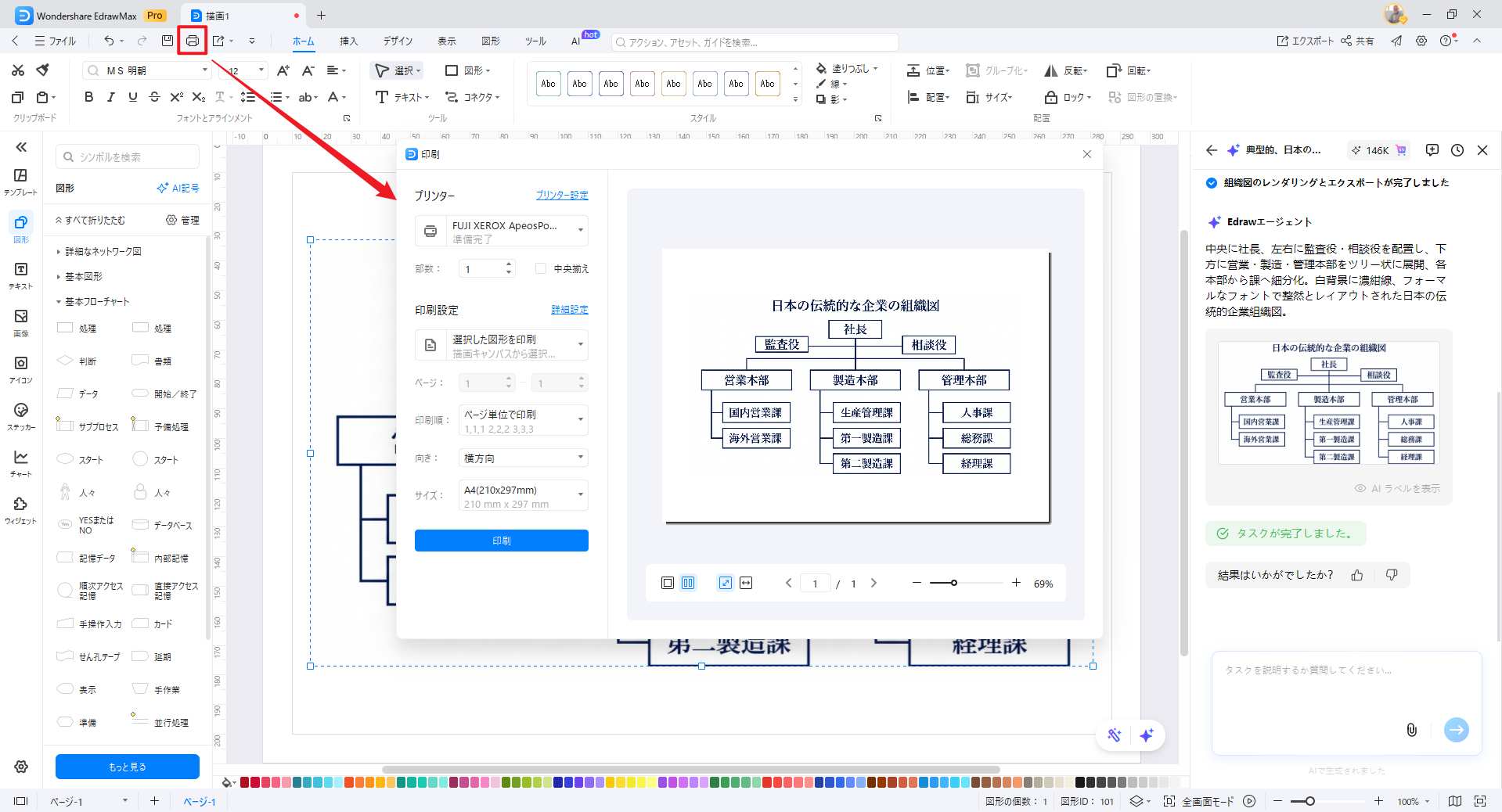
Task: Open the AI chat history clock icon
Action: click(x=1457, y=150)
